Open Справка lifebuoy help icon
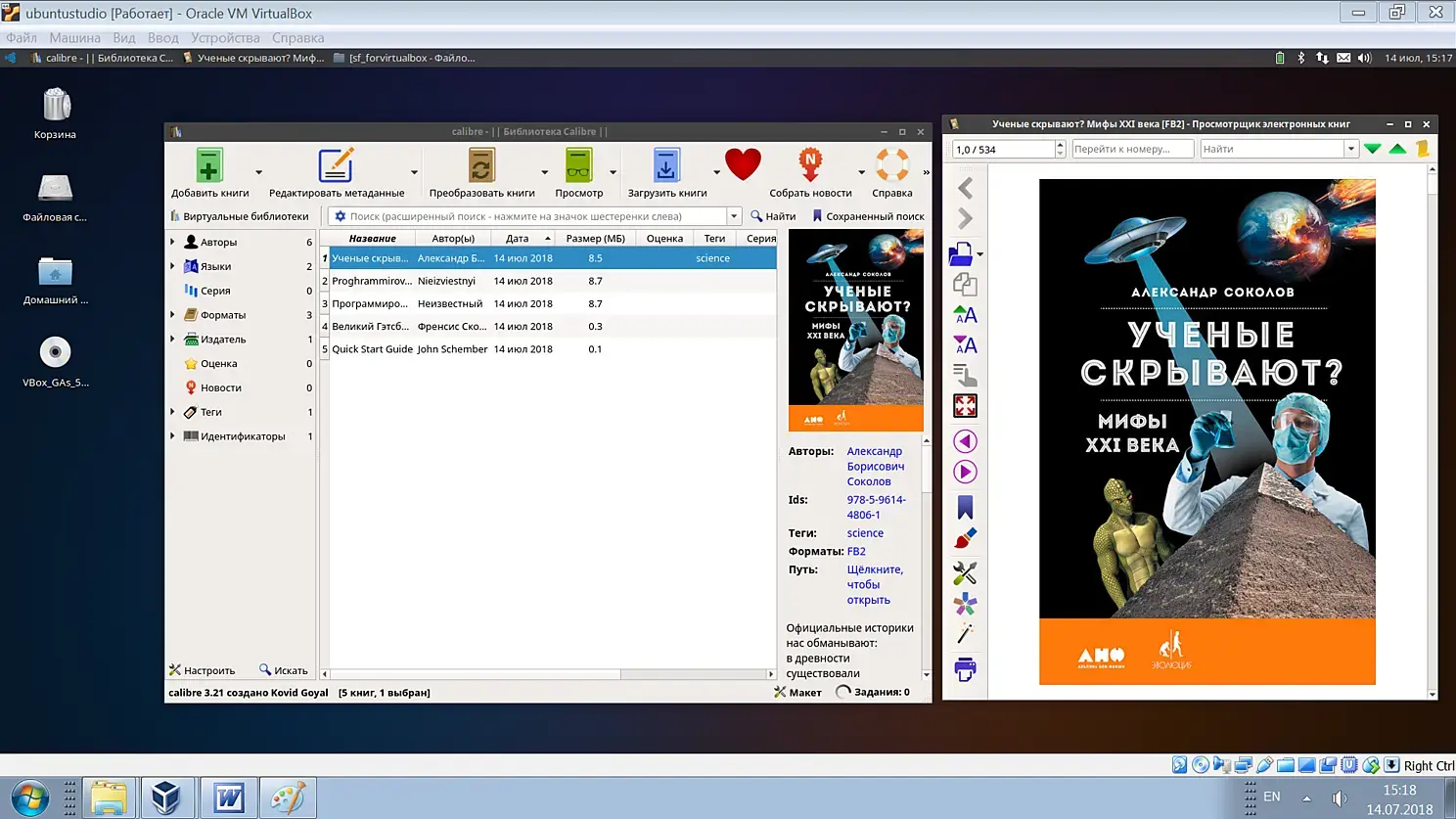Screen dimensions: 1456x819 tap(892, 165)
